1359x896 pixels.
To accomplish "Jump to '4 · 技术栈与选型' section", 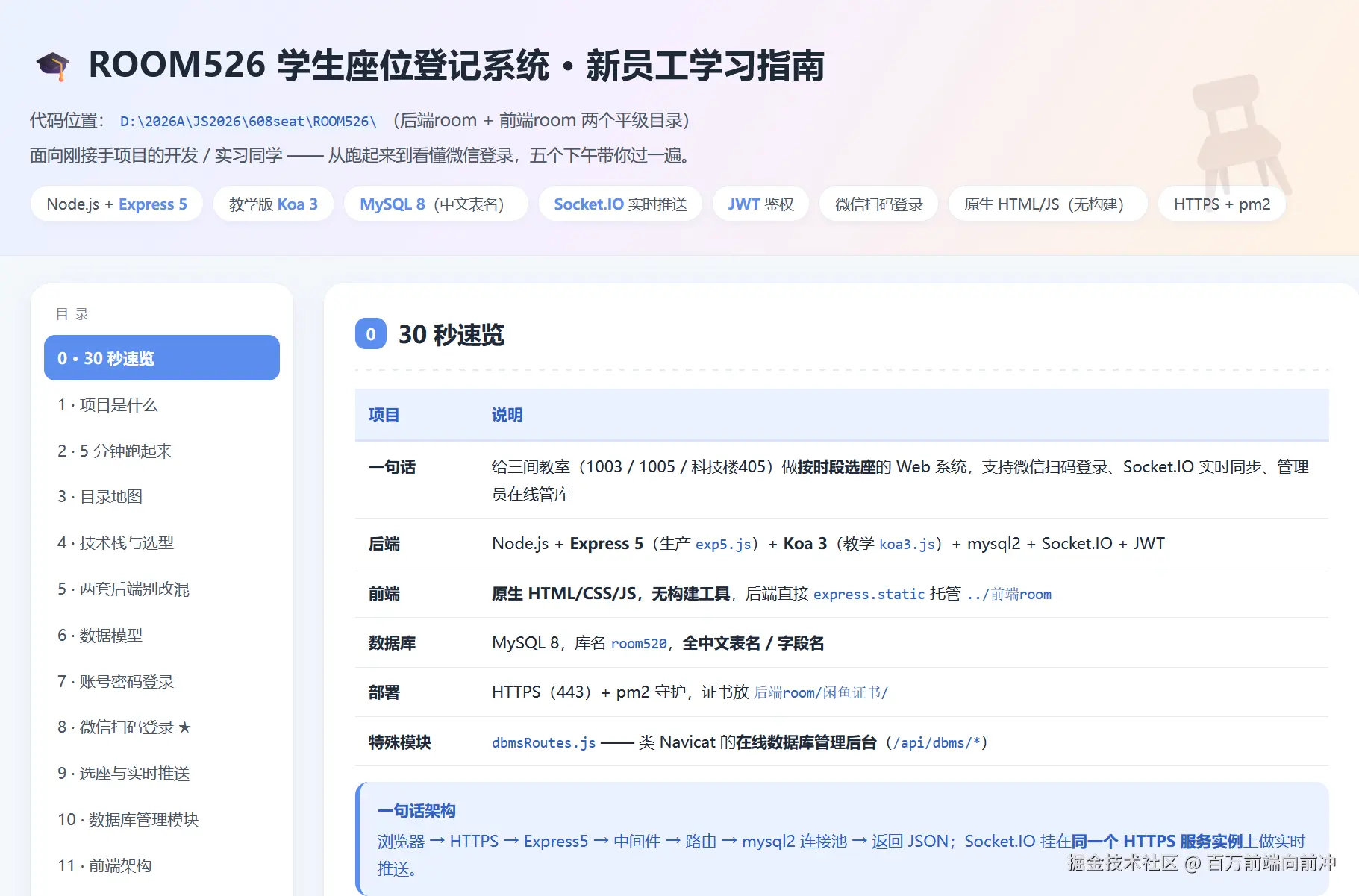I will [162, 543].
